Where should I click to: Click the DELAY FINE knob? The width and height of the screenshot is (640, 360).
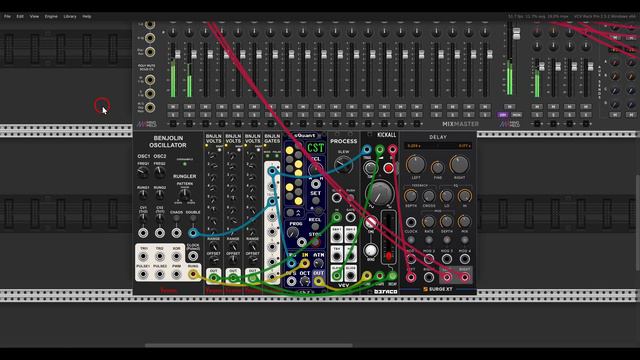(x=438, y=167)
